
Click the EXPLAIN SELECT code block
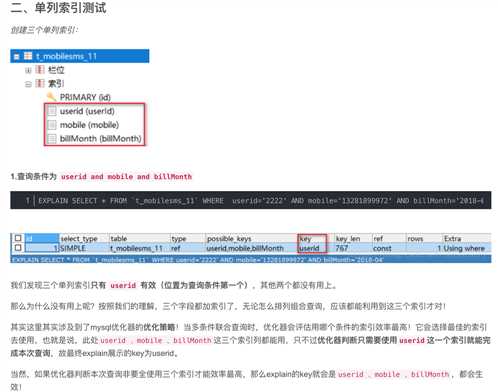(251, 200)
